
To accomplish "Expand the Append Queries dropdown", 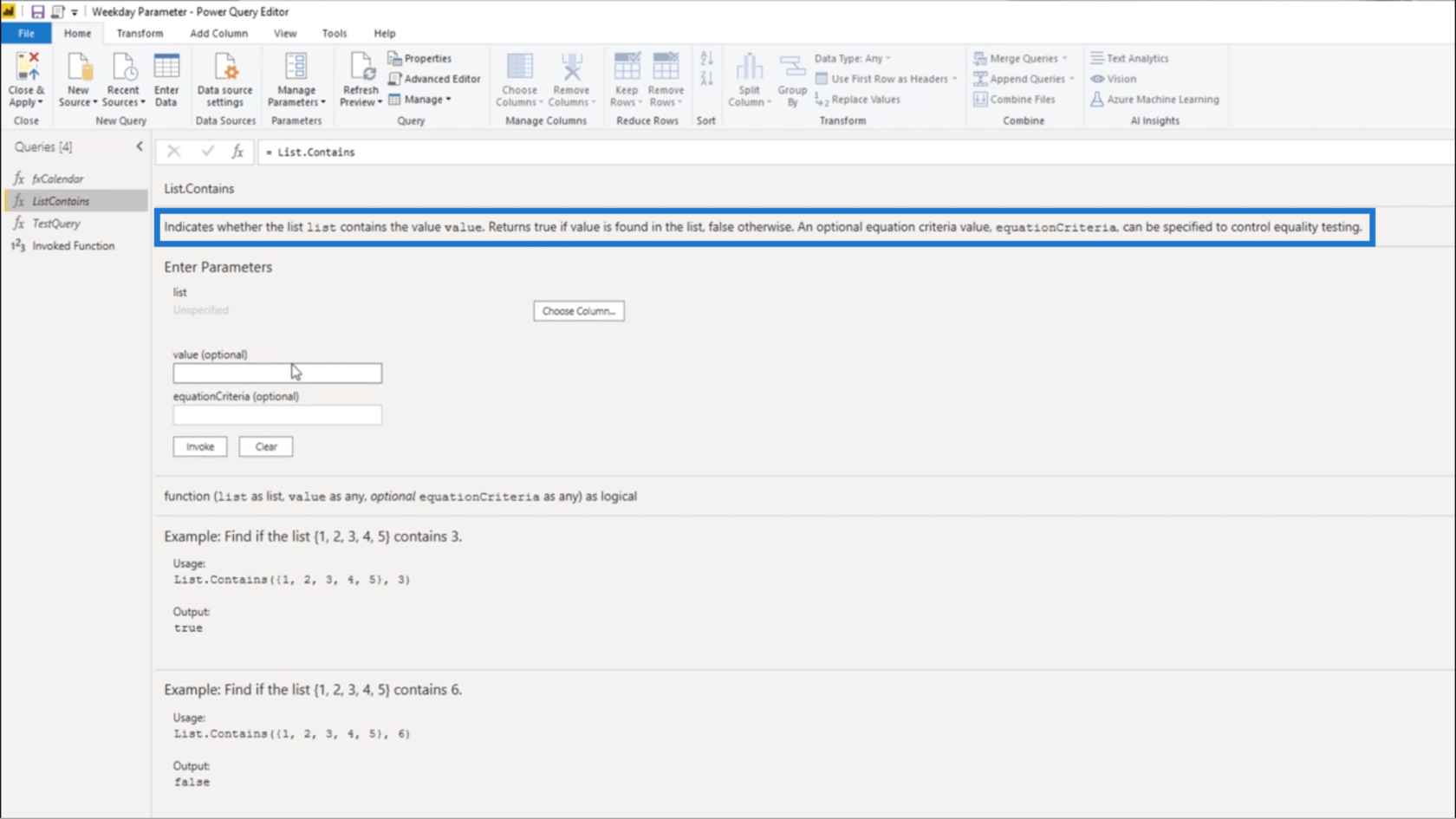I will point(1071,79).
